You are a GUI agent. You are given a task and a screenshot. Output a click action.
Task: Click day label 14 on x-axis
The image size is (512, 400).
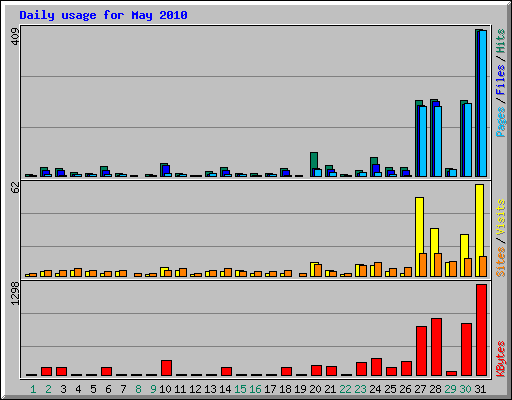[x=225, y=389]
